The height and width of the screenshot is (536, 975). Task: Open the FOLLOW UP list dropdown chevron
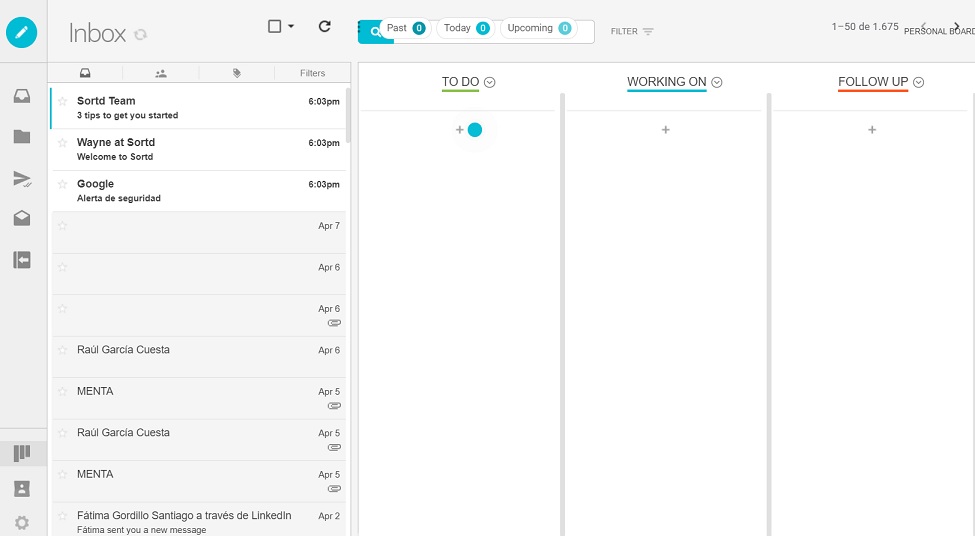click(x=918, y=82)
